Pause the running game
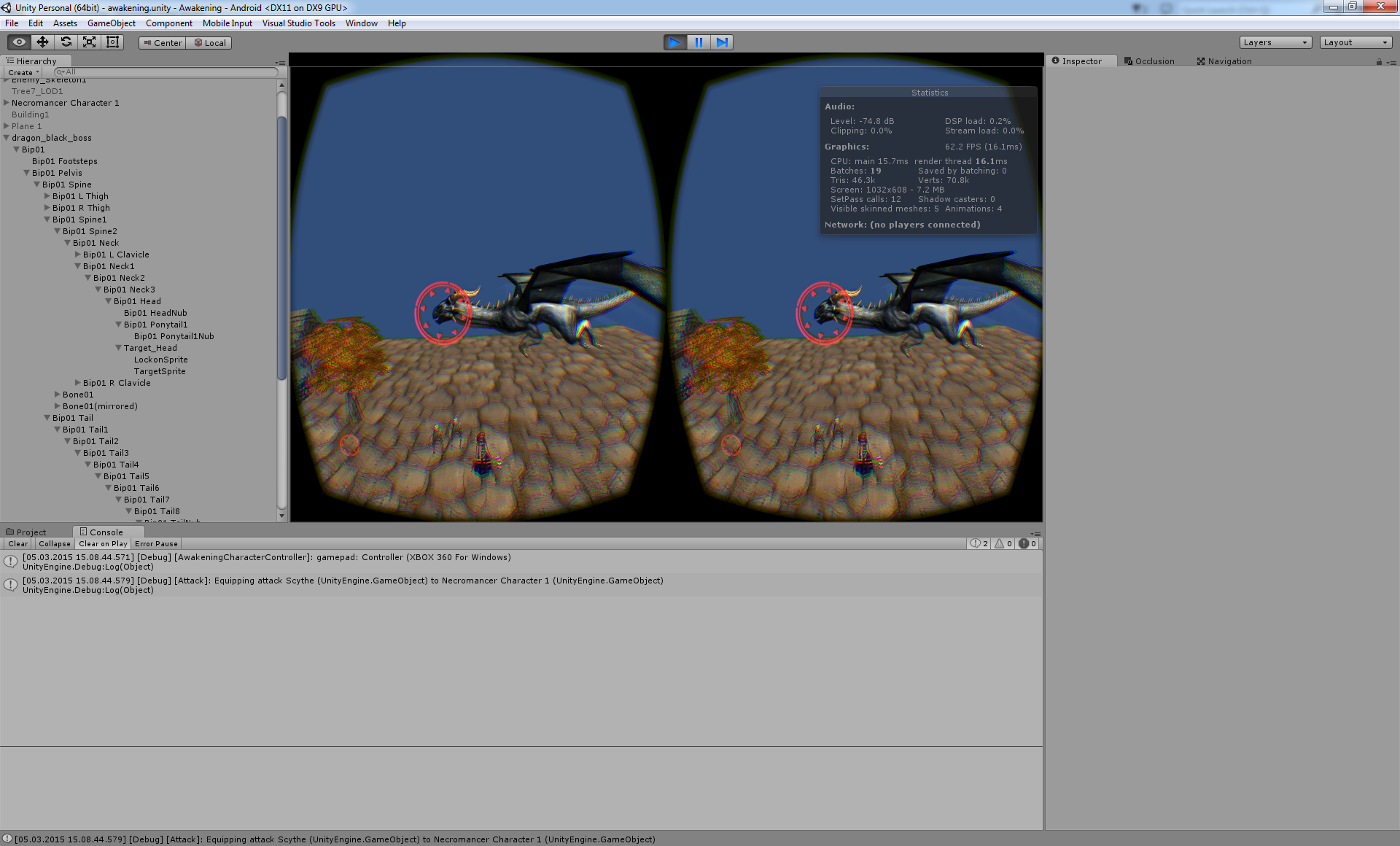 click(x=699, y=42)
